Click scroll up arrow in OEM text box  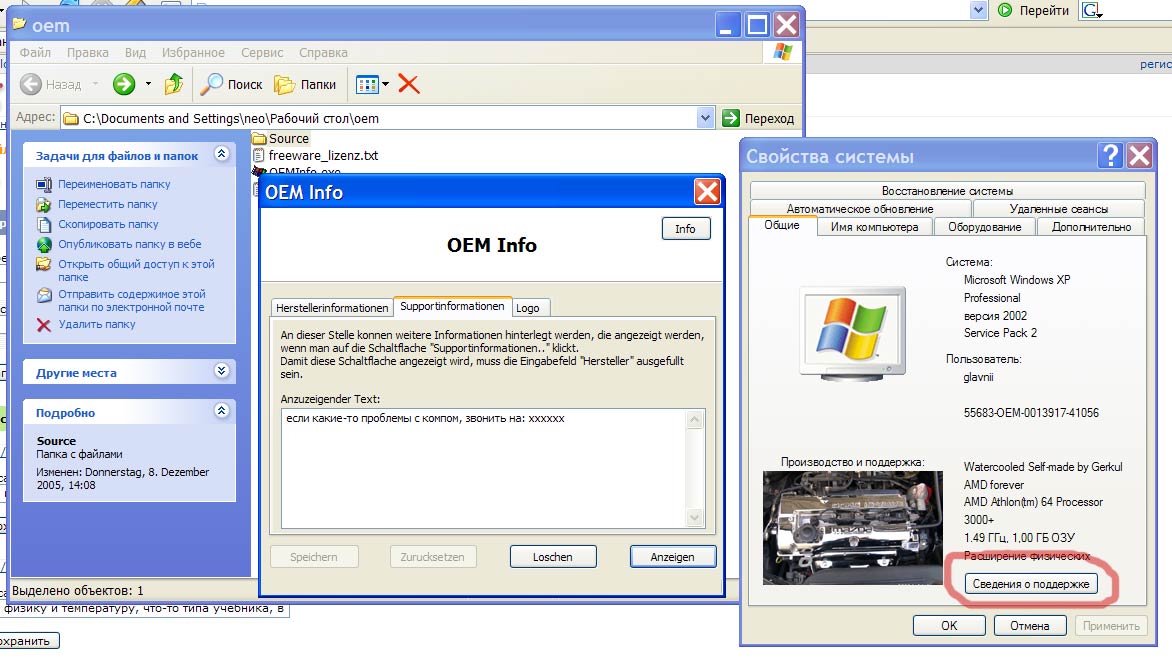(694, 419)
